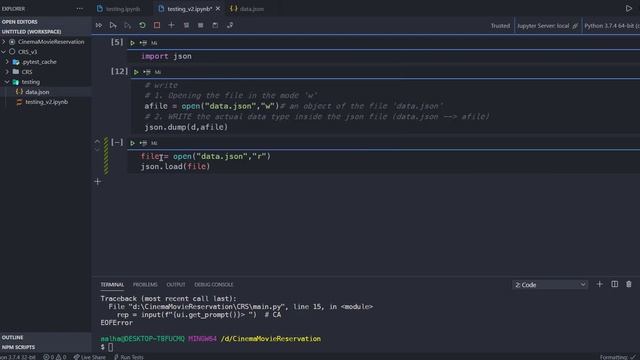Viewport: 640px width, 360px height.
Task: Select the testing_v2.ipynb tab
Action: point(189,9)
